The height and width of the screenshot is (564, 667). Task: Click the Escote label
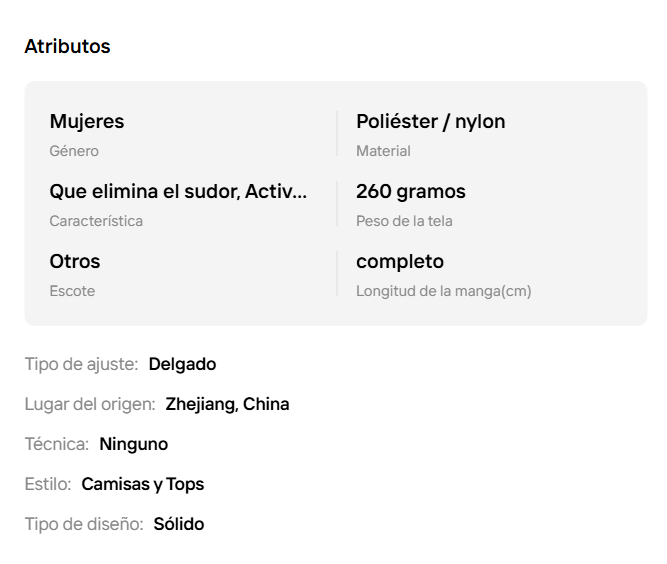(72, 291)
